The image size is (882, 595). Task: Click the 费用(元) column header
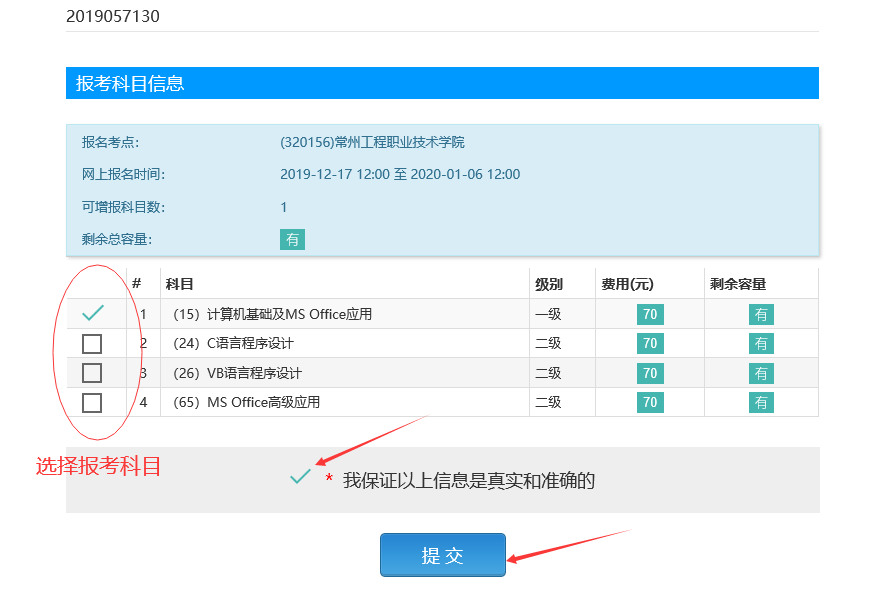[x=627, y=284]
